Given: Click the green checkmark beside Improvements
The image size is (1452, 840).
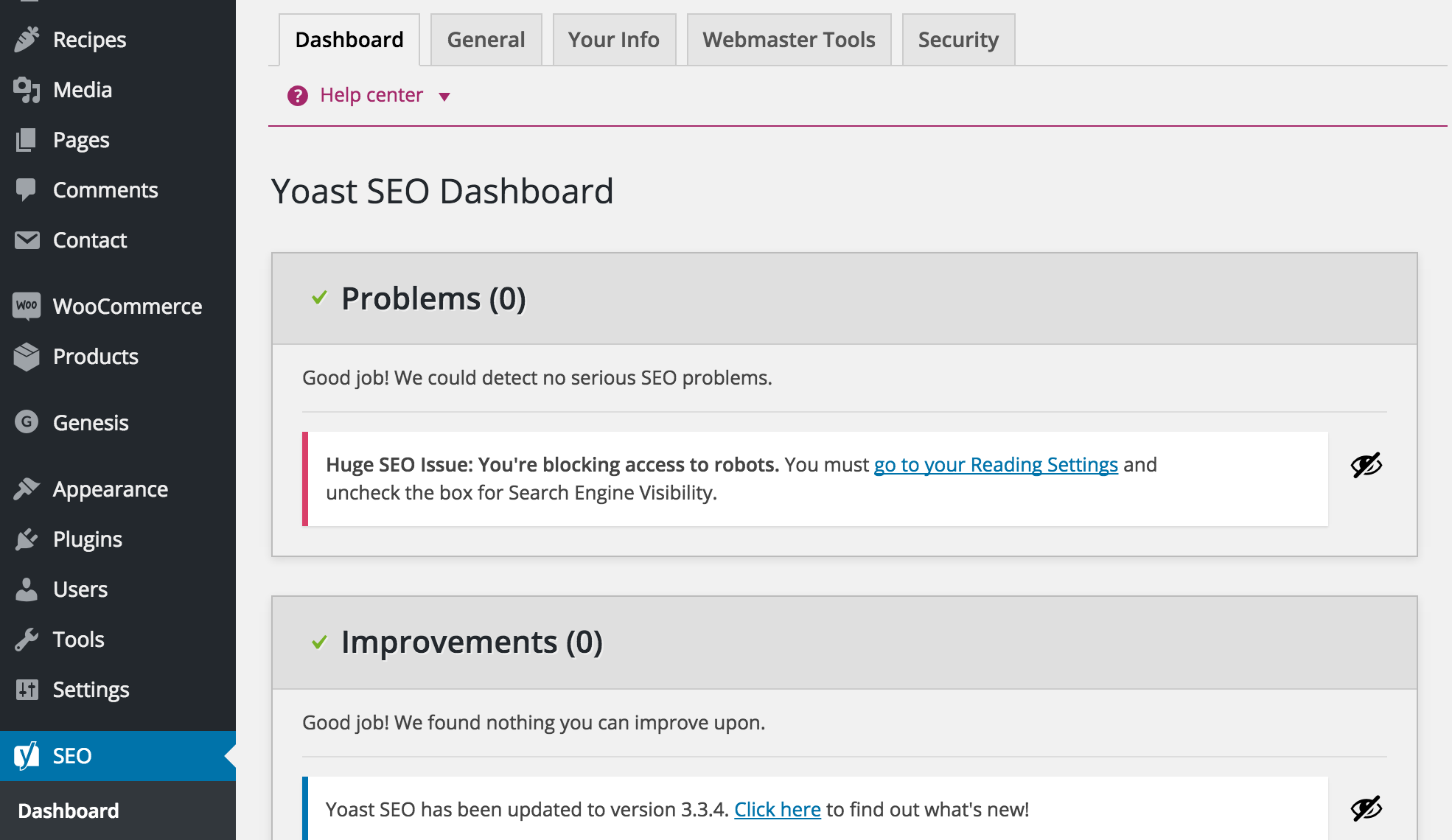Looking at the screenshot, I should [x=319, y=642].
